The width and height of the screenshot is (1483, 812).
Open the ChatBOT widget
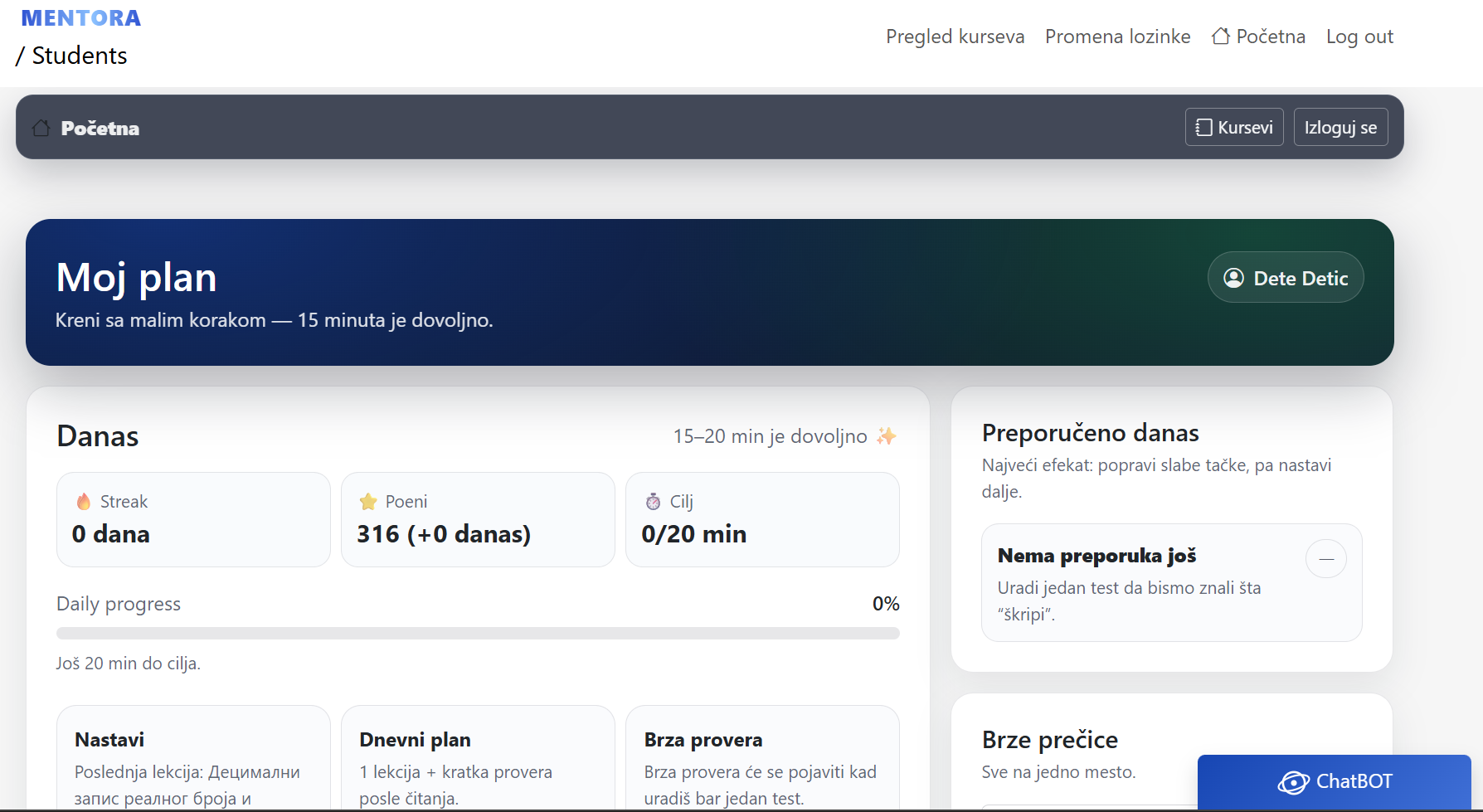tap(1334, 782)
